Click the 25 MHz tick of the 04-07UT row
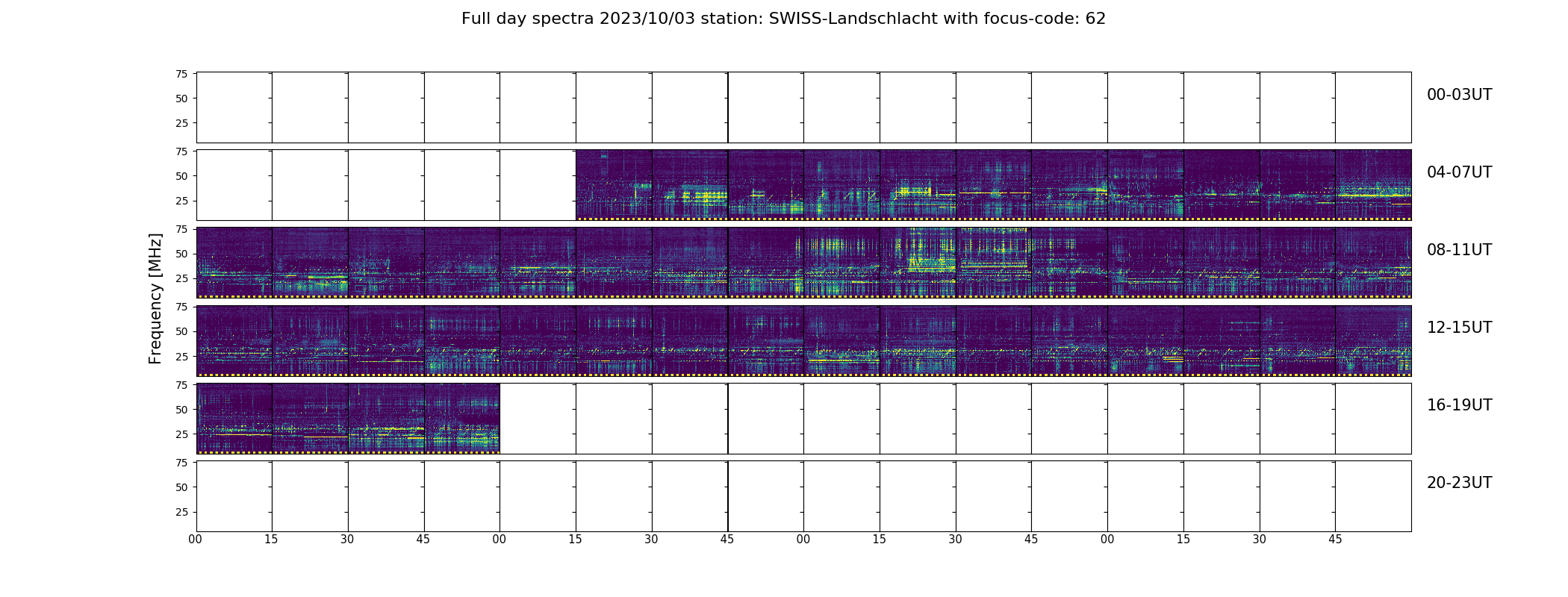The height and width of the screenshot is (597, 1568). pos(181,201)
